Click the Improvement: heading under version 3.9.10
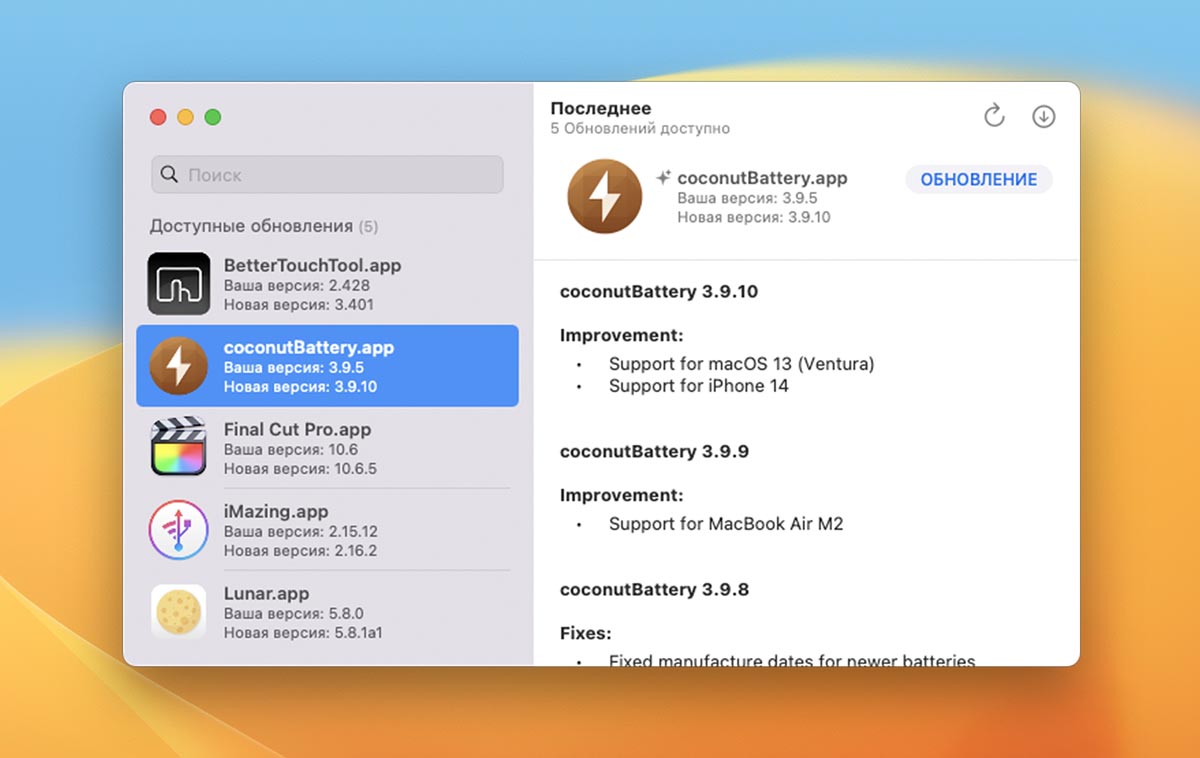Viewport: 1200px width, 758px height. click(x=621, y=335)
